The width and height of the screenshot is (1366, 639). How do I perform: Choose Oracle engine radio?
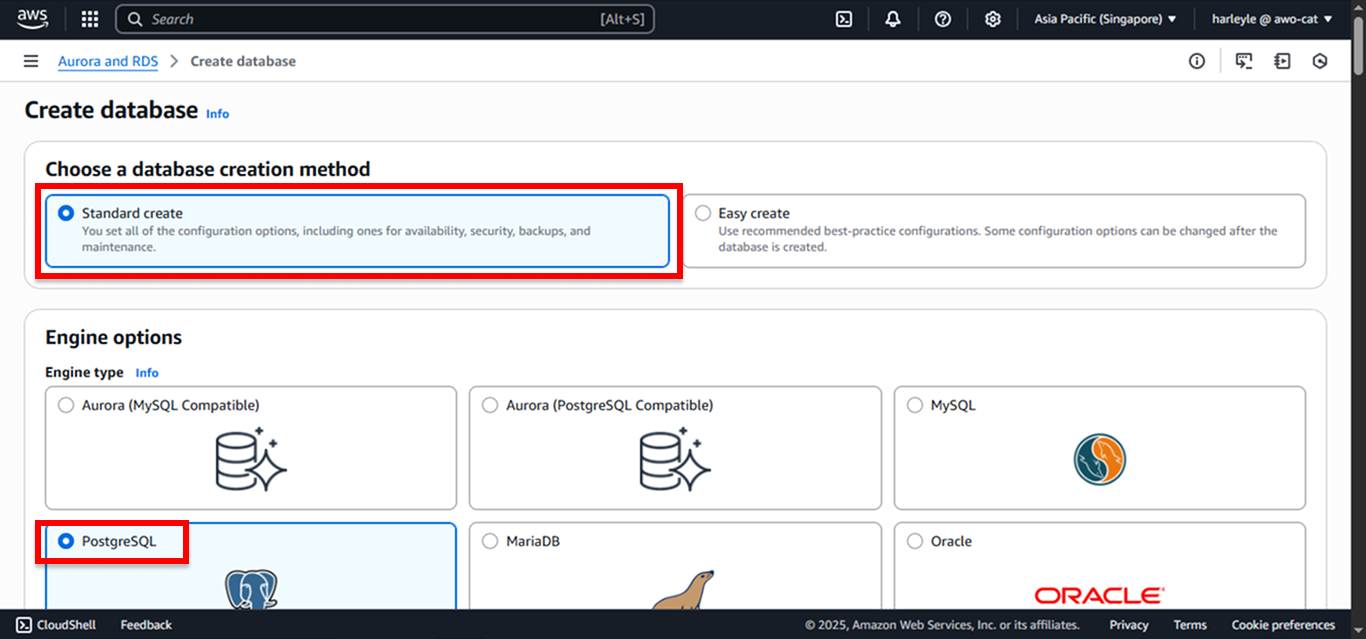pyautogui.click(x=915, y=541)
